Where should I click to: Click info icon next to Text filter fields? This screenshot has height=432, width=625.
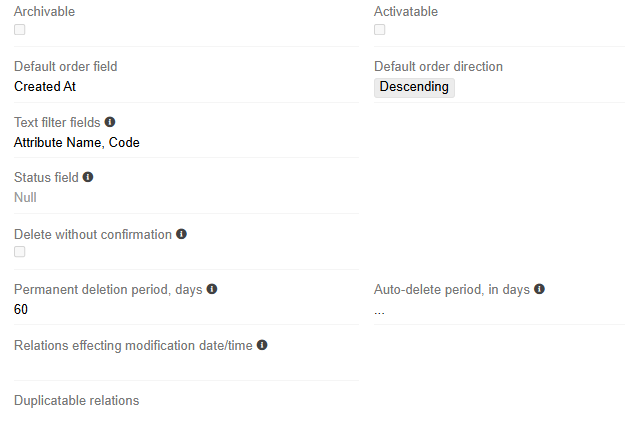tap(110, 122)
